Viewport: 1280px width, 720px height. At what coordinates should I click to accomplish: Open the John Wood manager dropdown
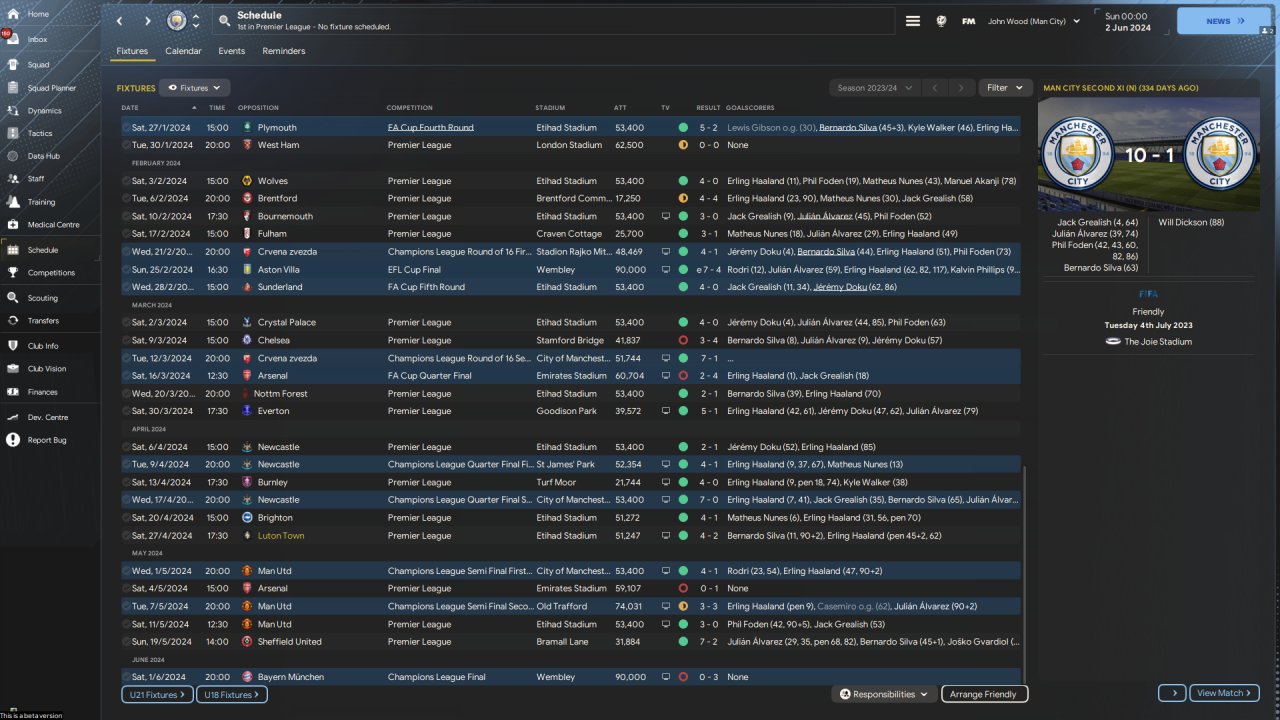[1033, 21]
